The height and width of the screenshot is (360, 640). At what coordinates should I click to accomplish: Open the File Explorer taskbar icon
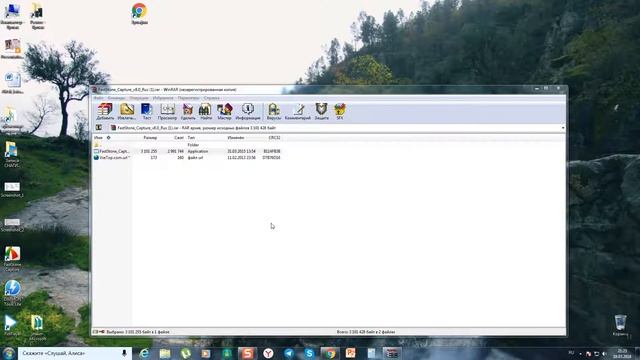[x=165, y=353]
